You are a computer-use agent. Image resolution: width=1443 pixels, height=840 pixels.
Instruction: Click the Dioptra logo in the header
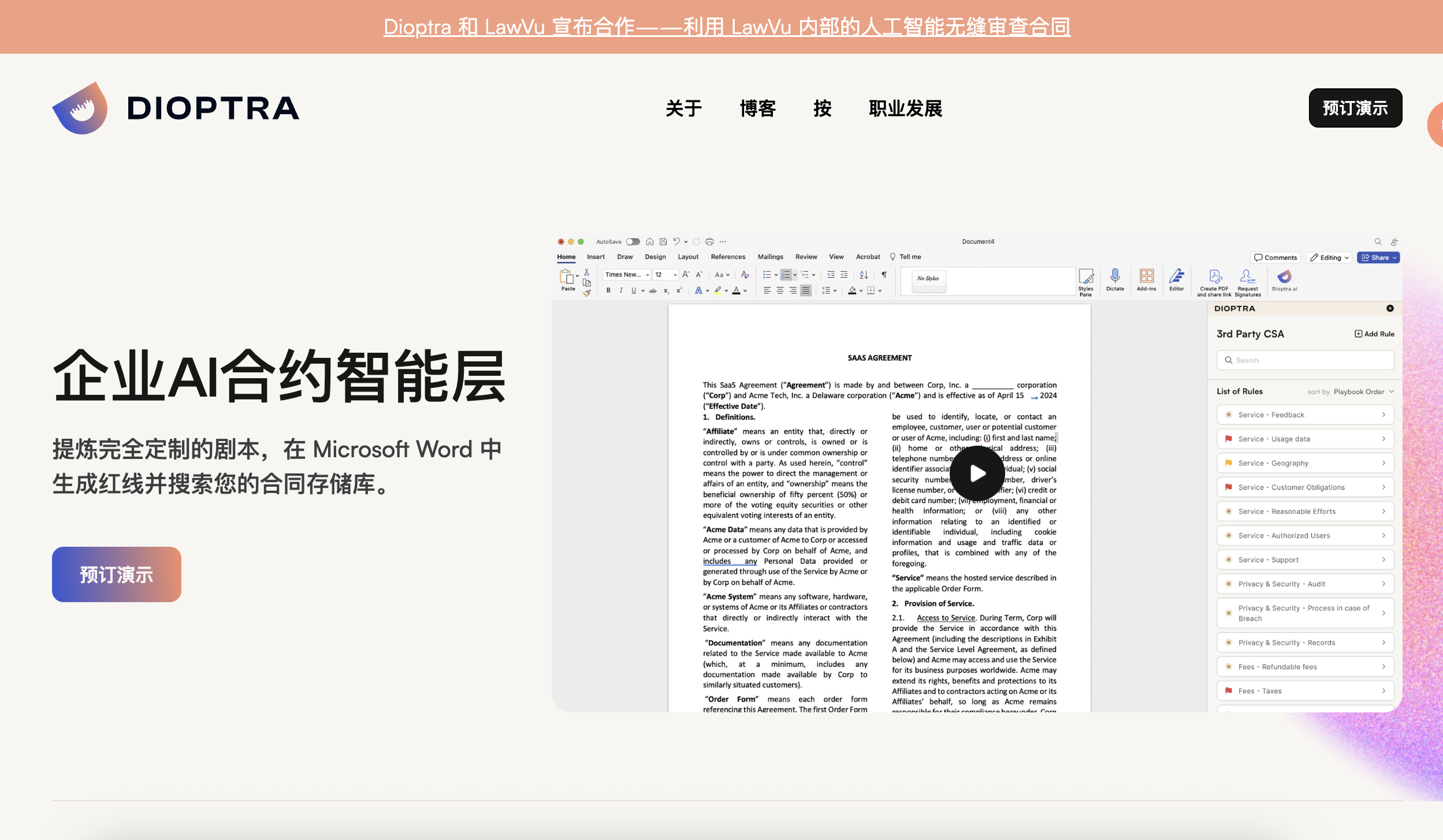coord(176,108)
